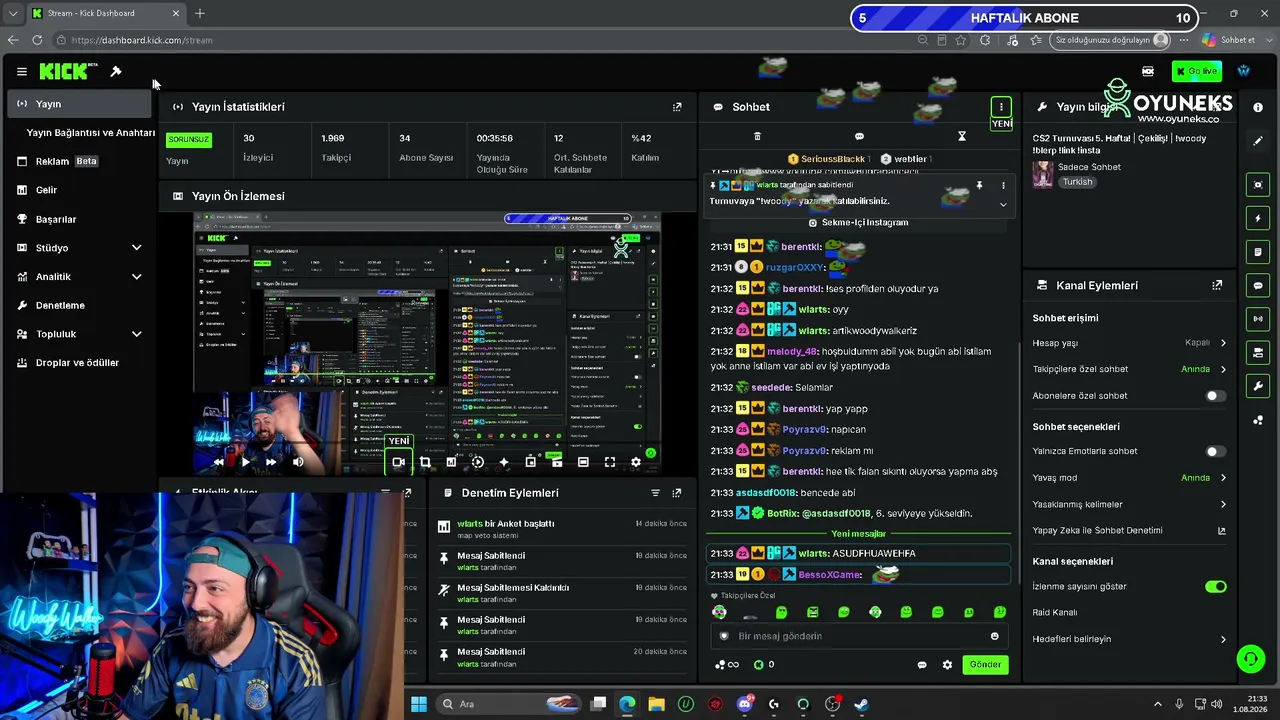Enter fullscreen on the stream preview

610,462
